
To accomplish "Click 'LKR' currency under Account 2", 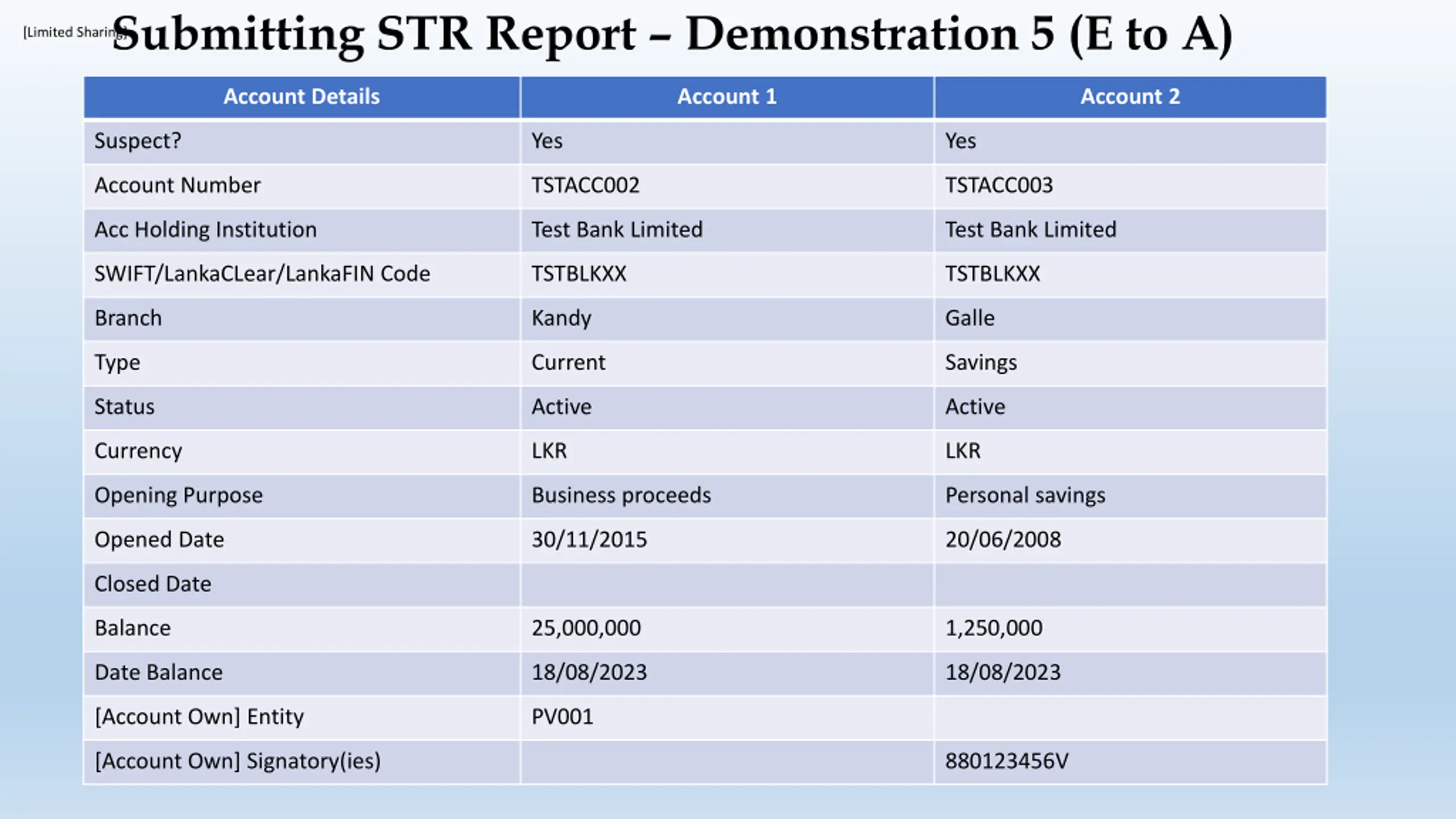I will [x=962, y=452].
